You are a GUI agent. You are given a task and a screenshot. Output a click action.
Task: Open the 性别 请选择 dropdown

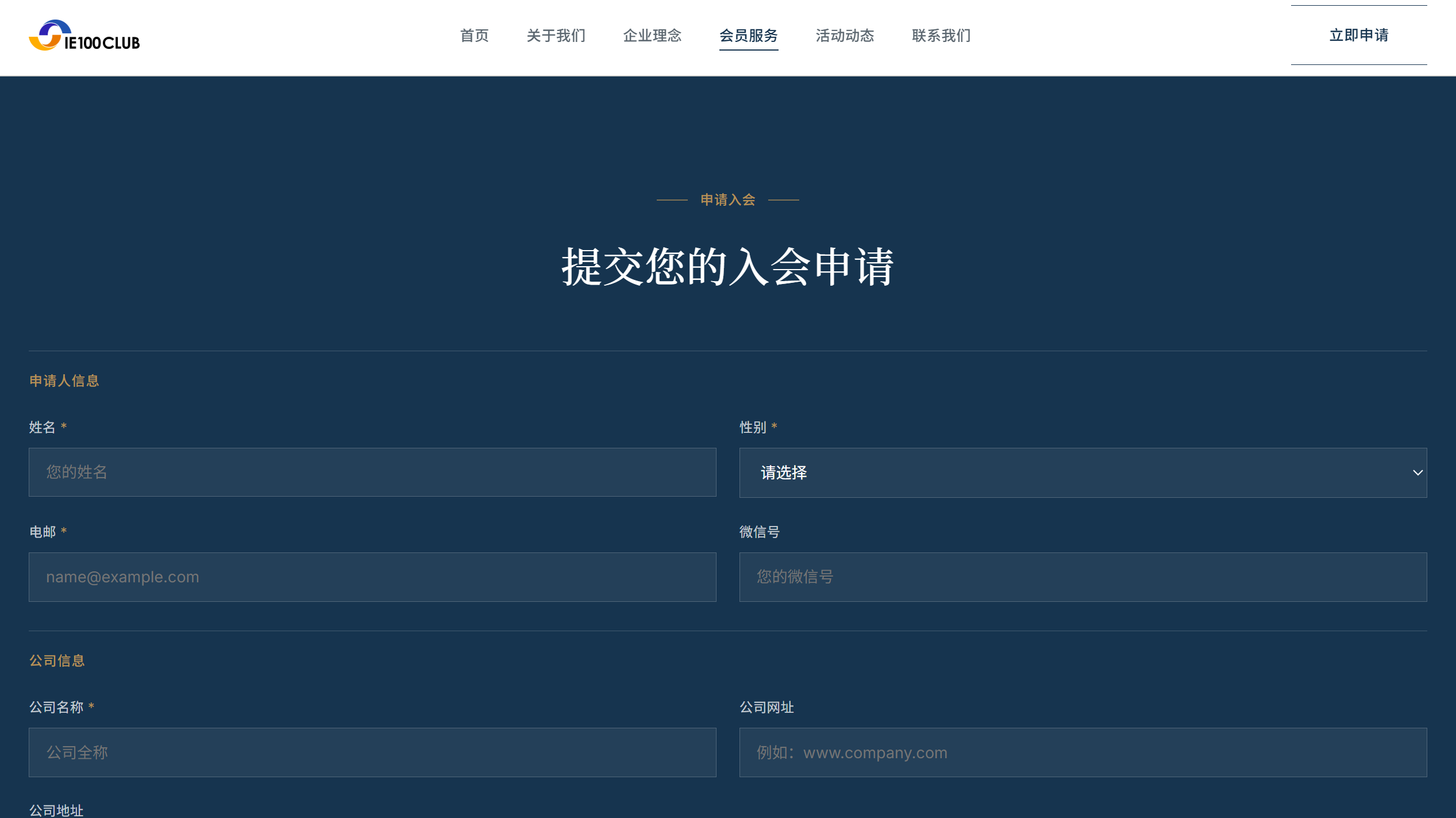tap(1083, 473)
